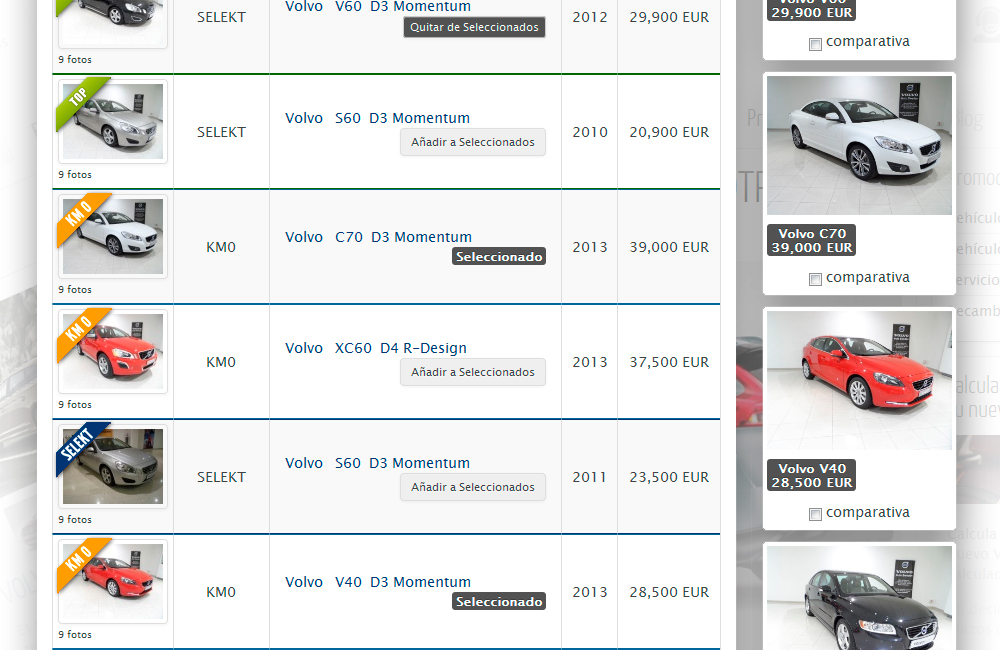Image resolution: width=1000 pixels, height=650 pixels.
Task: Click '9 fotos' under the 2010 S60 thumbnail
Action: [75, 174]
